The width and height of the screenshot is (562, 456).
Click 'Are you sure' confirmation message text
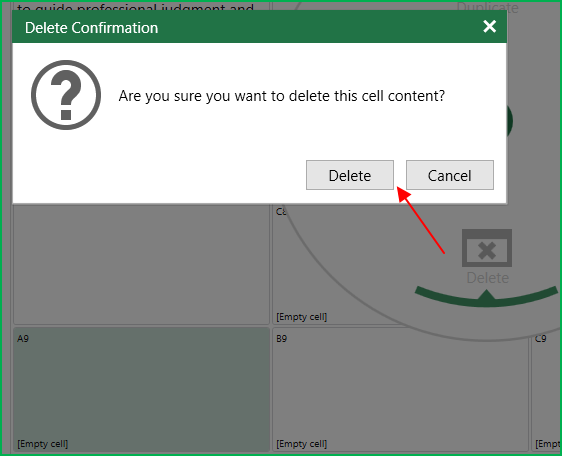click(x=282, y=96)
